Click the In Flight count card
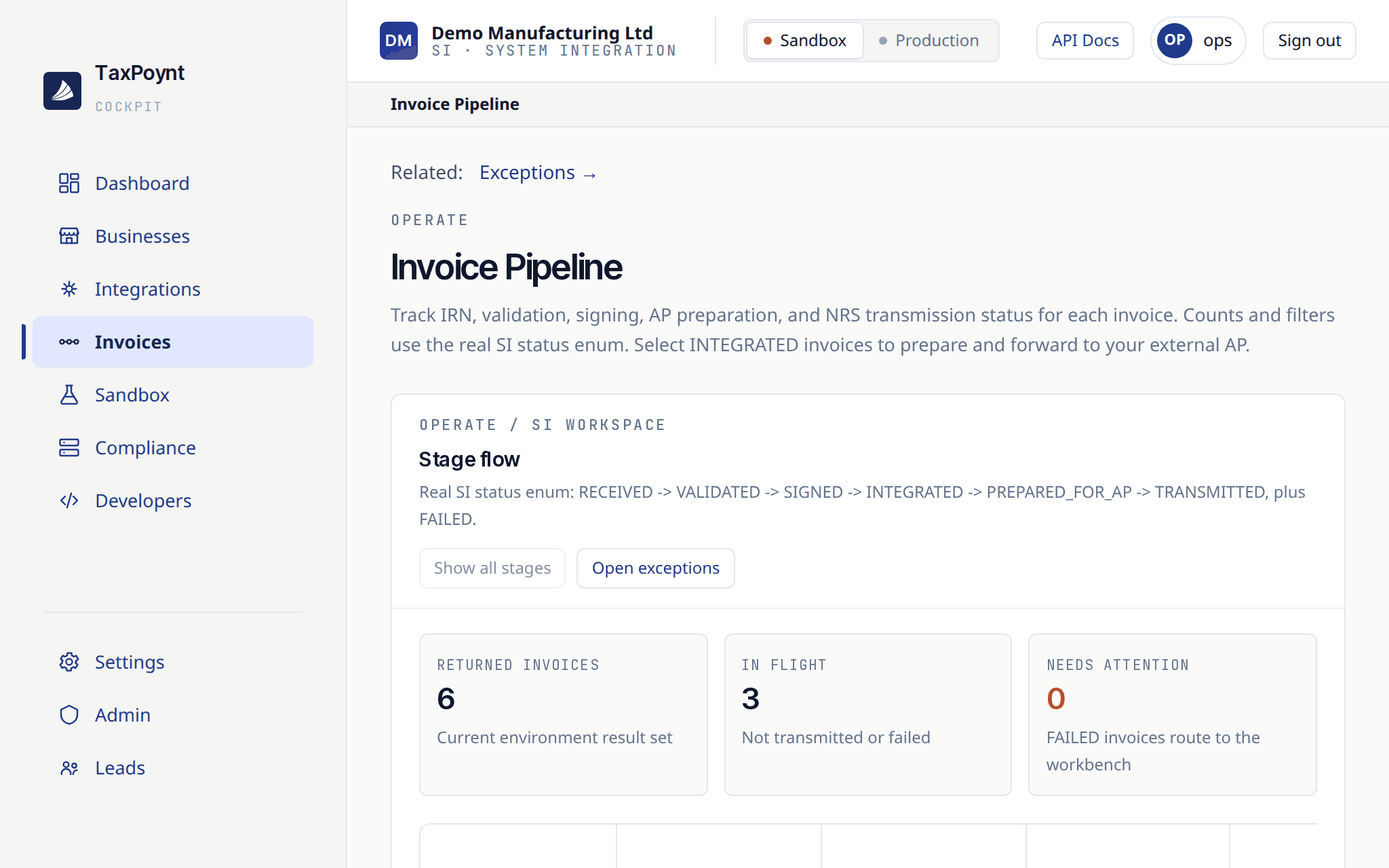This screenshot has height=868, width=1389. point(868,715)
